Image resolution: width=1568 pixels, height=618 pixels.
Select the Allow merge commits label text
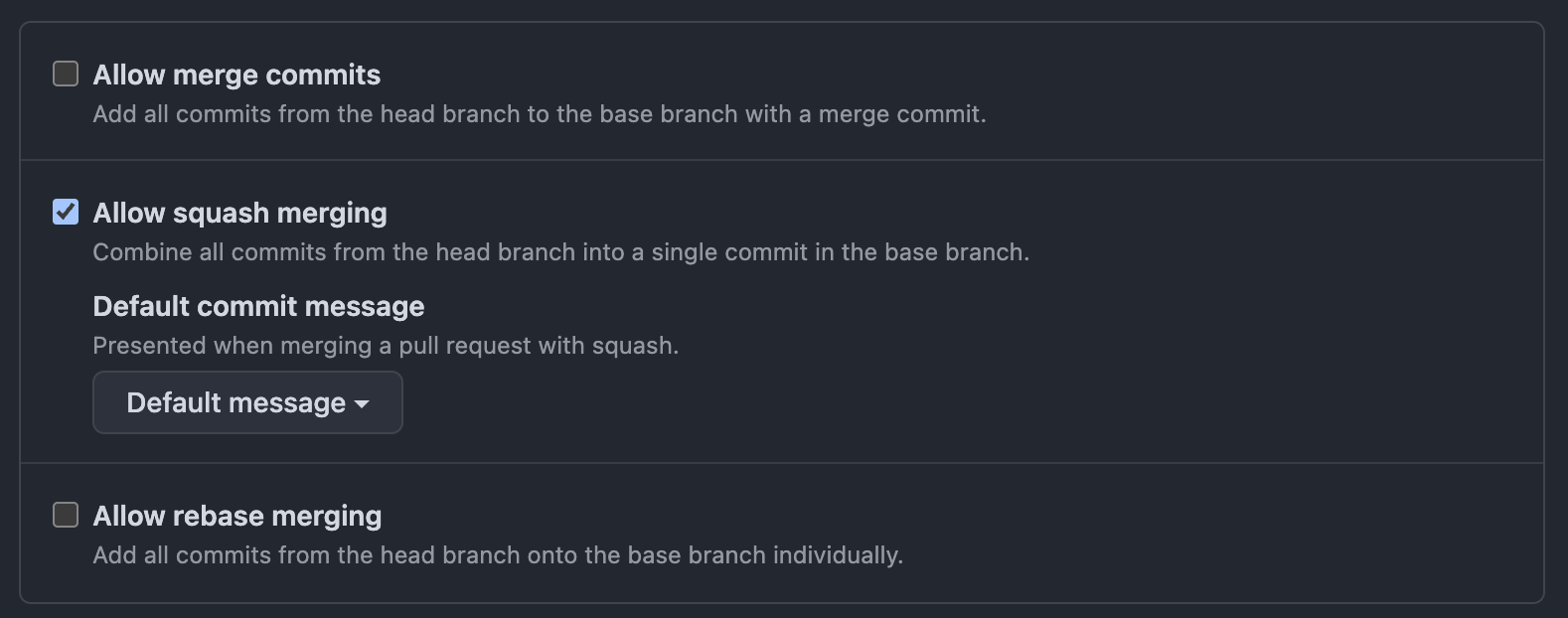pyautogui.click(x=235, y=74)
